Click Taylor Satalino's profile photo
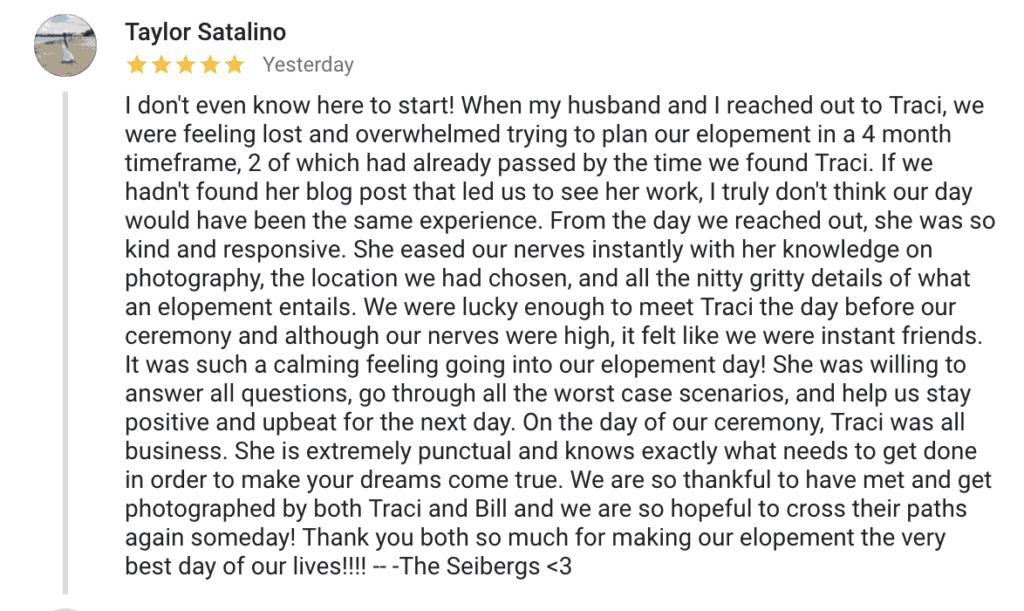Image resolution: width=1024 pixels, height=611 pixels. coord(65,46)
